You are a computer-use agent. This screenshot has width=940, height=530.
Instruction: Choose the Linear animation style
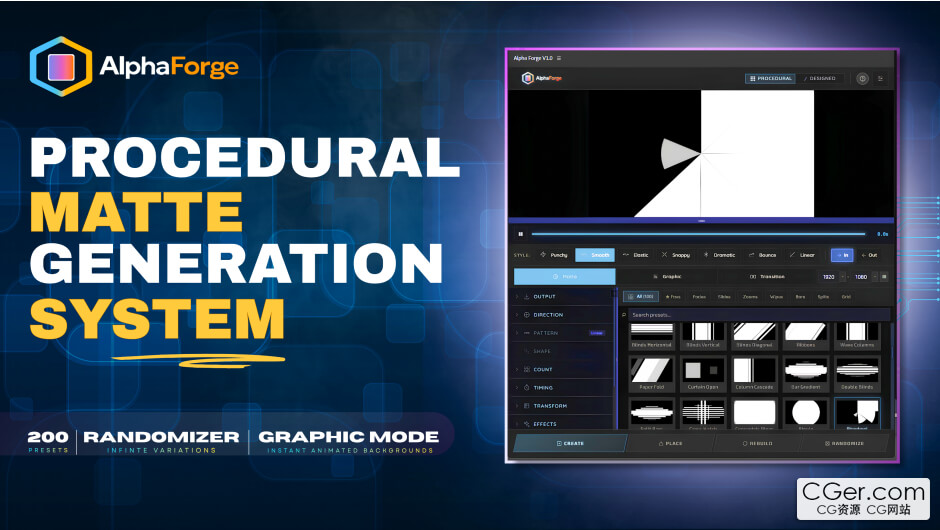coord(802,255)
